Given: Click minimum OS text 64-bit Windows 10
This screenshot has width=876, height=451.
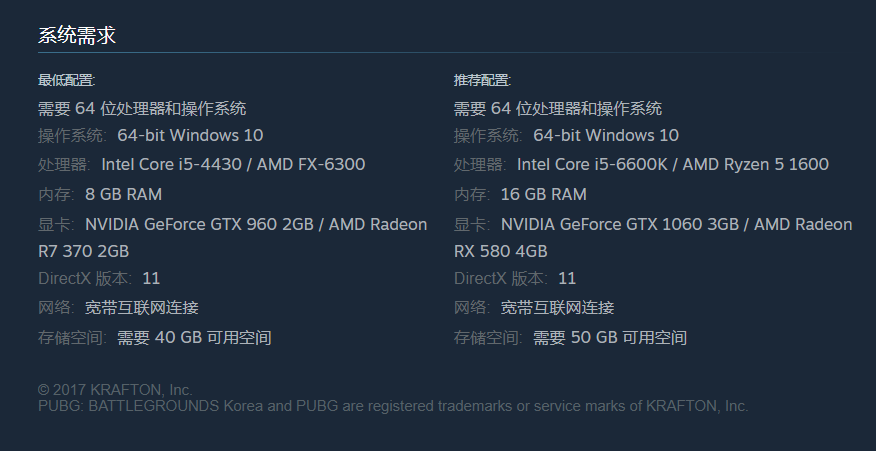Looking at the screenshot, I should pos(190,135).
